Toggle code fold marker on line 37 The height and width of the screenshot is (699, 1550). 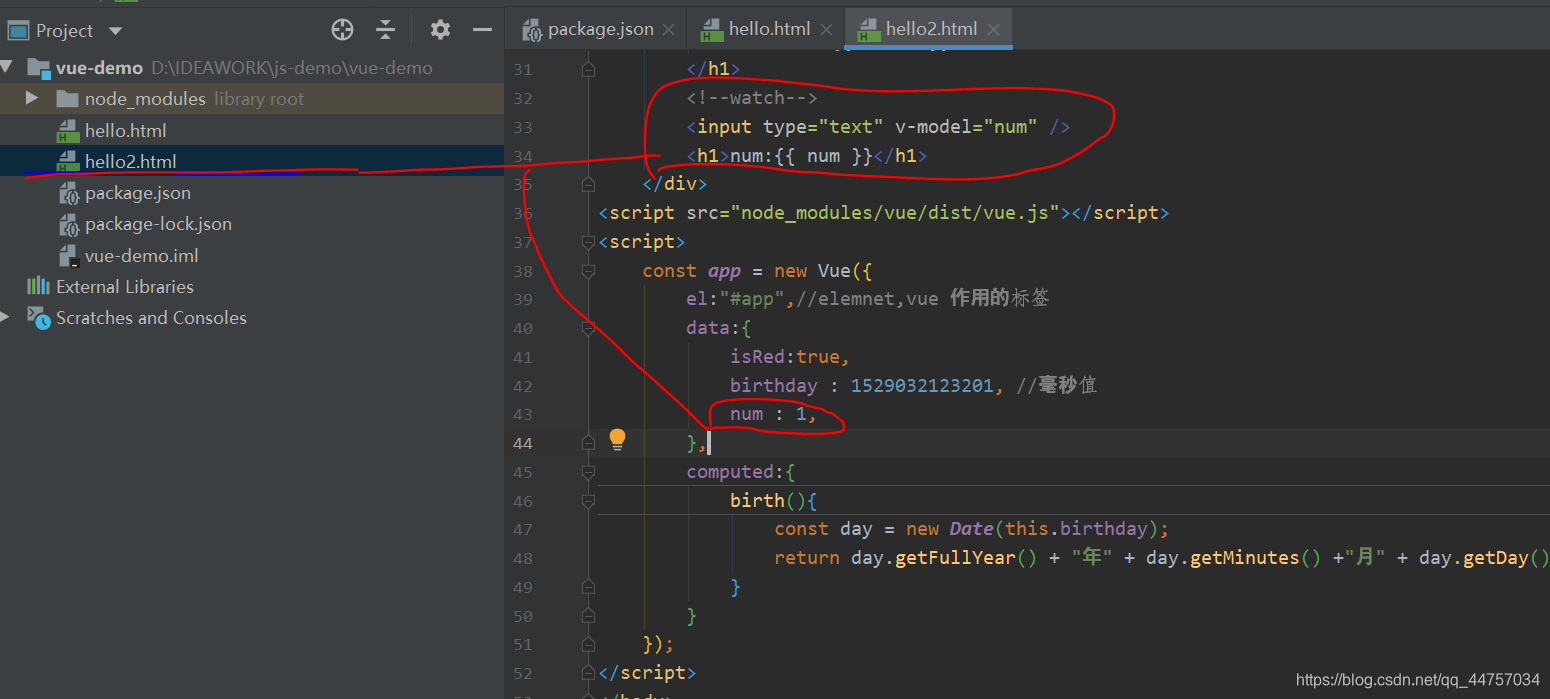tap(588, 242)
